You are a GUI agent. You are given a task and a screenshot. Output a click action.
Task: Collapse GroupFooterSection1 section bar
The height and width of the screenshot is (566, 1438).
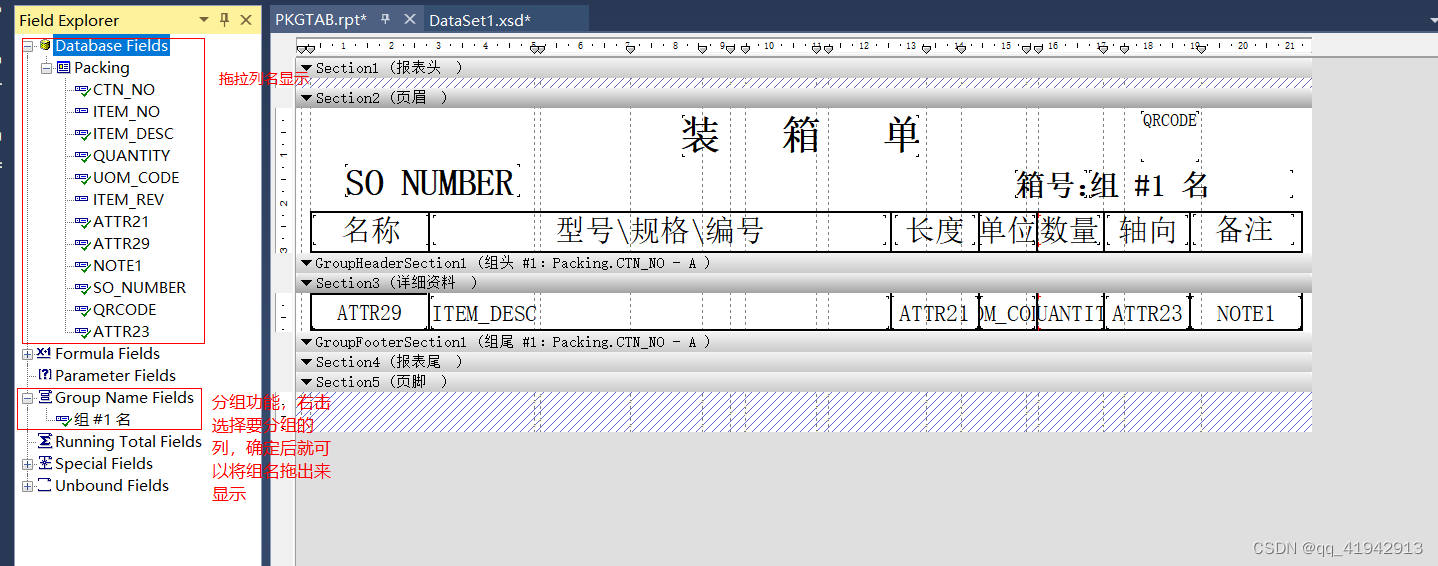pos(306,342)
